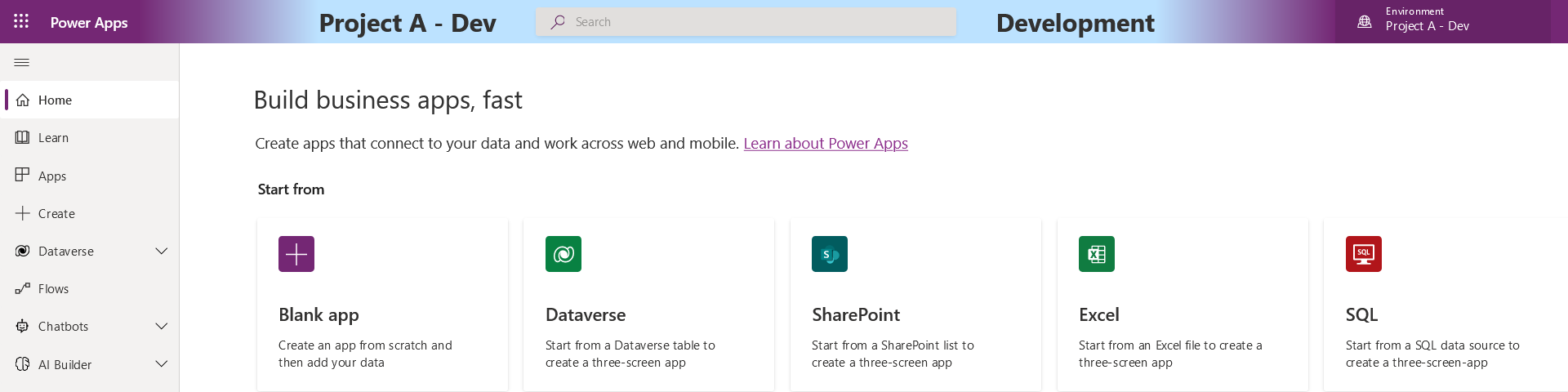
Task: Open the Environment globe icon
Action: (1365, 22)
